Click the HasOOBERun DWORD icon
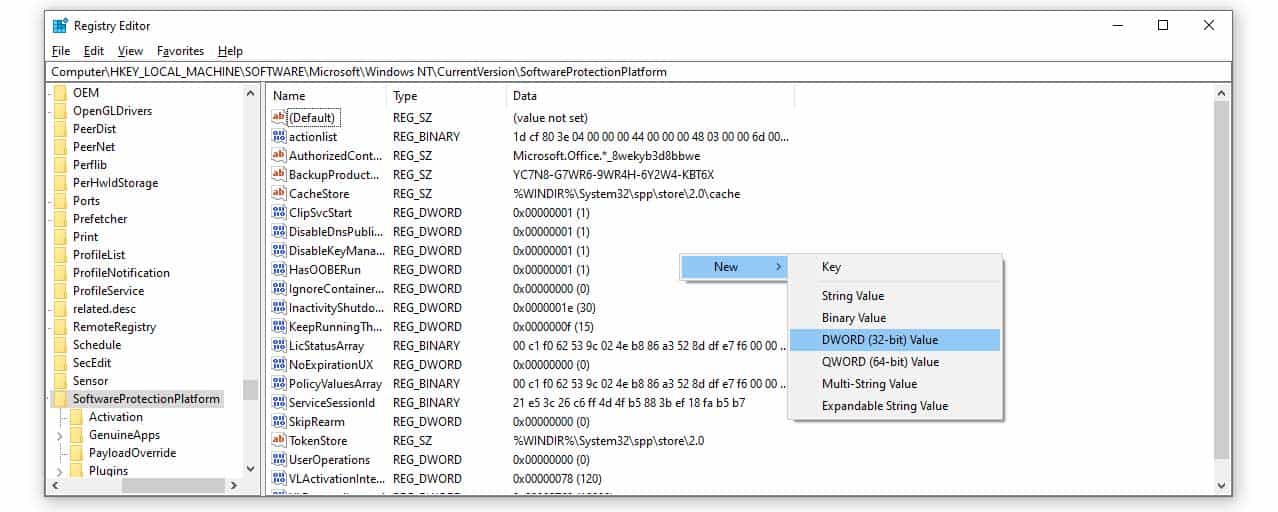Viewport: 1278px width, 512px height. click(279, 269)
